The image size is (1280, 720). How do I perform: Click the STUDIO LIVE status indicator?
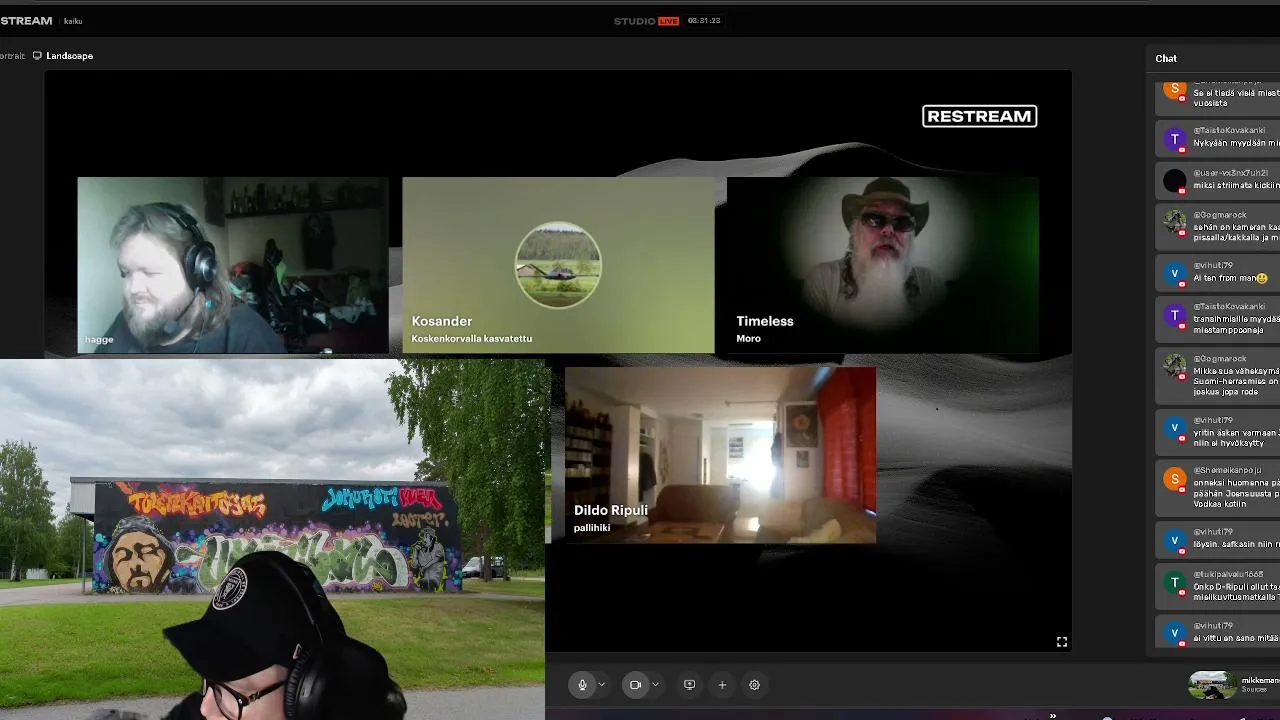(x=646, y=21)
